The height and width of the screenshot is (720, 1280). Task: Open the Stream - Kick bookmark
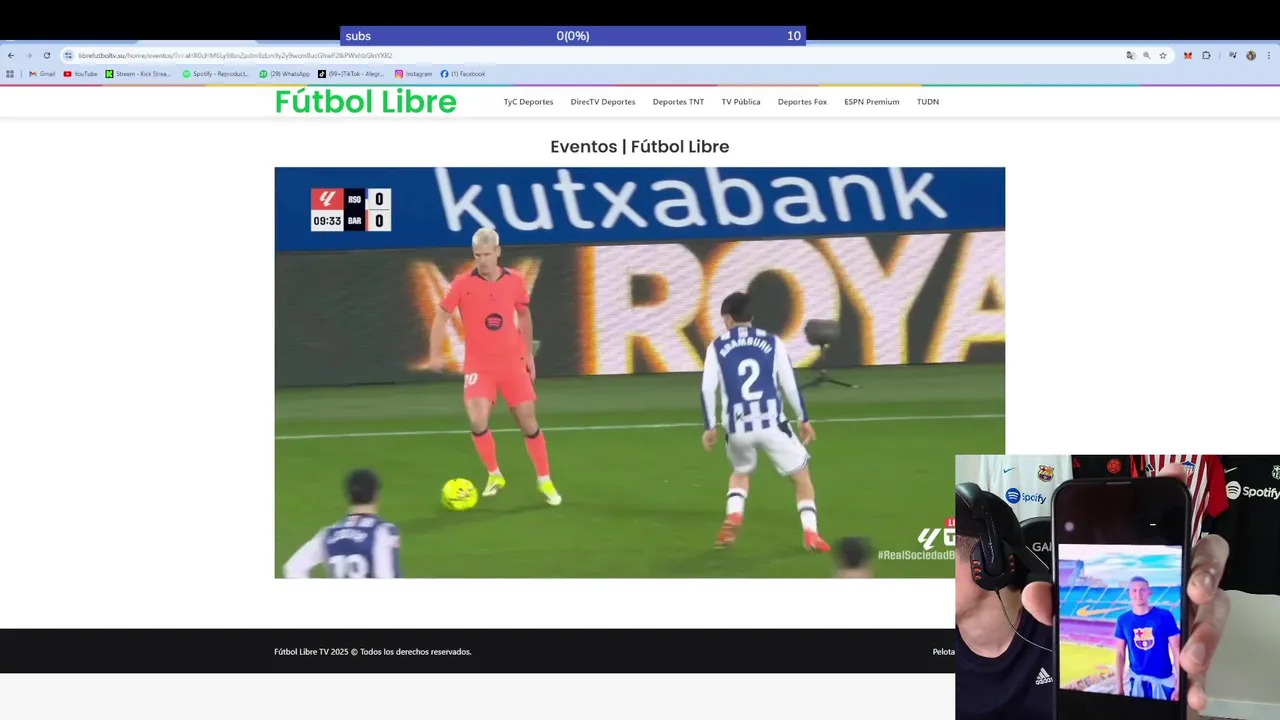pyautogui.click(x=138, y=74)
